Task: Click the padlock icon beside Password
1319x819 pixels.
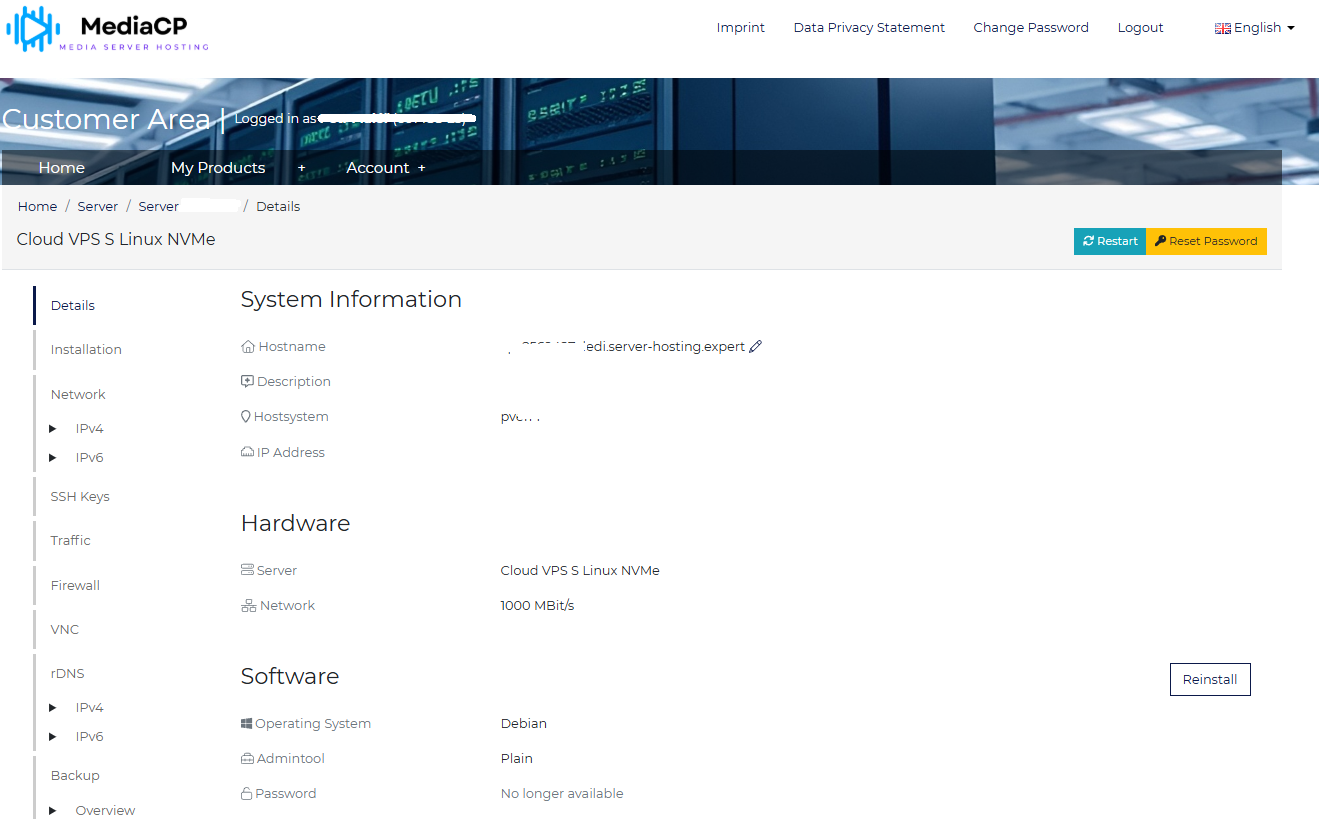Action: (x=246, y=794)
